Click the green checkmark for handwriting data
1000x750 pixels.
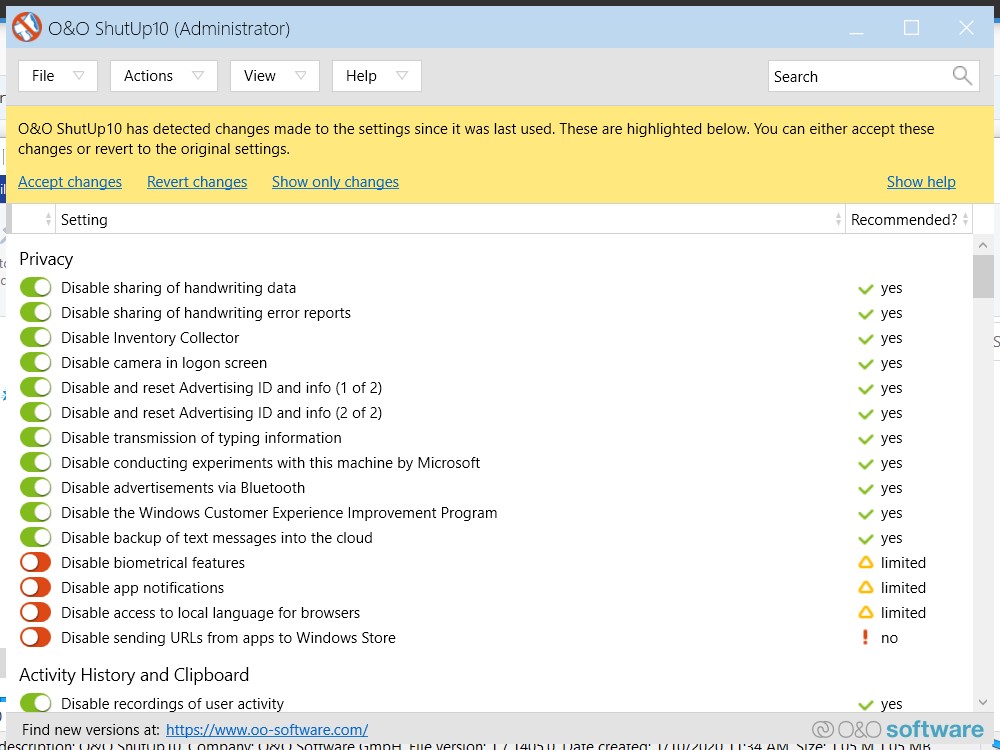coord(865,289)
